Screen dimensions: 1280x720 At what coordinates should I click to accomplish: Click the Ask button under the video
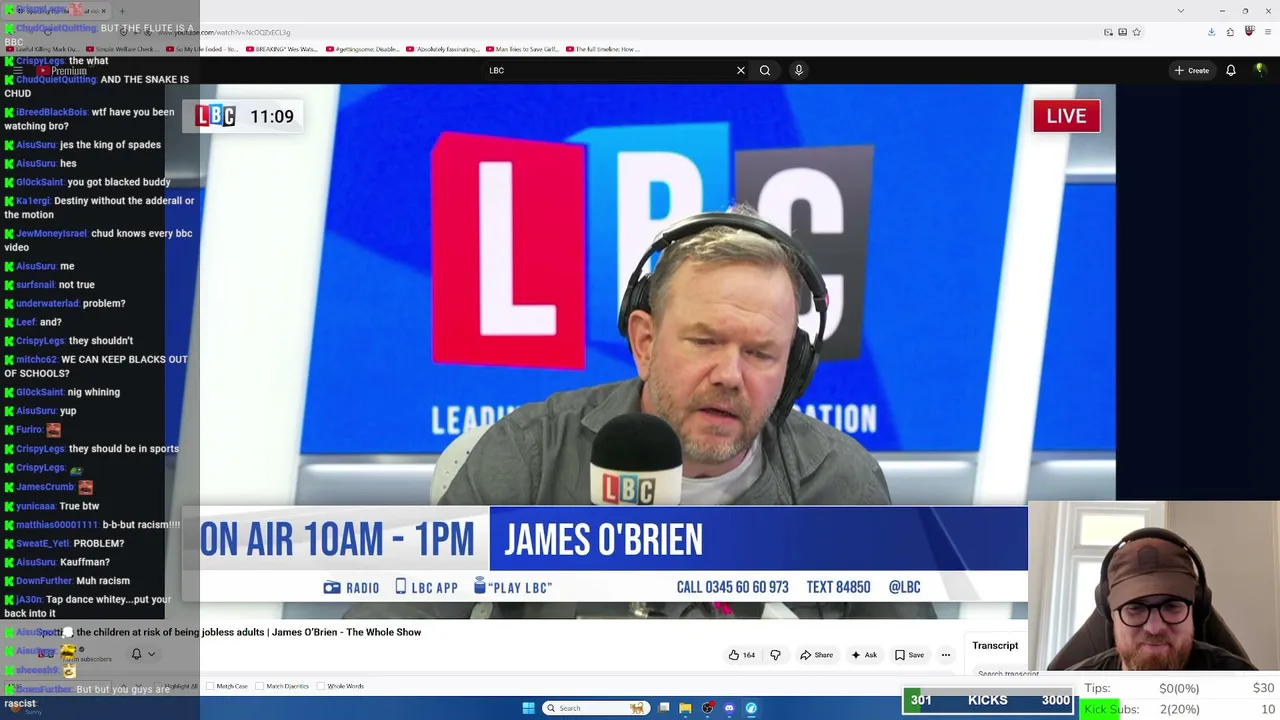pos(863,655)
